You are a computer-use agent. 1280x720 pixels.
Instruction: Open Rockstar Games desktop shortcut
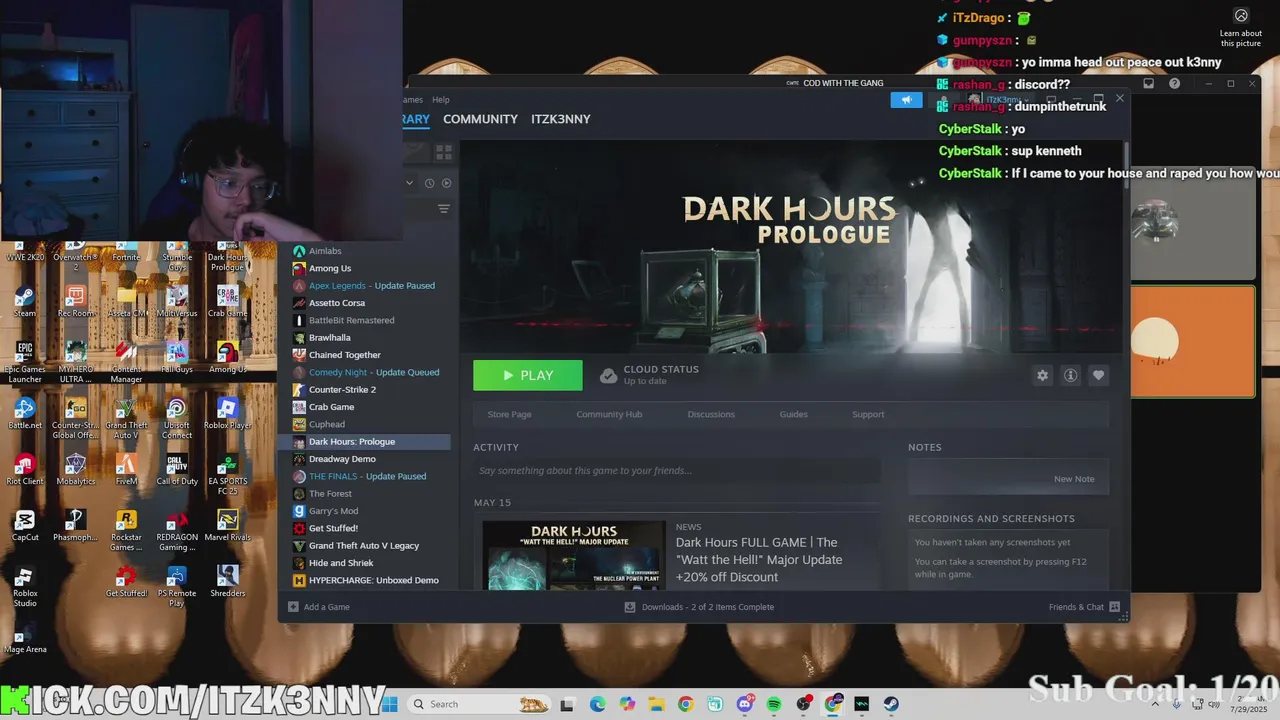126,530
